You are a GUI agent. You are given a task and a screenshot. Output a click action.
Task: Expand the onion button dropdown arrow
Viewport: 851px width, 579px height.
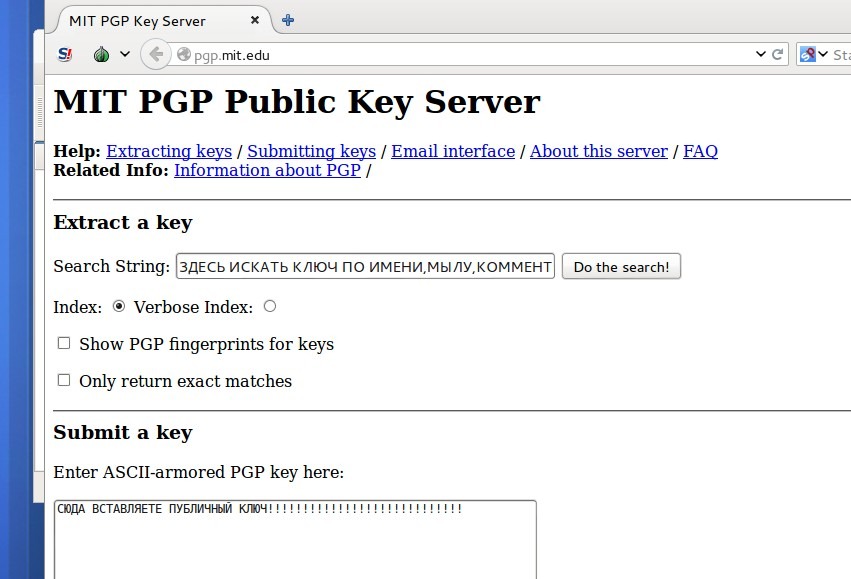(x=125, y=54)
